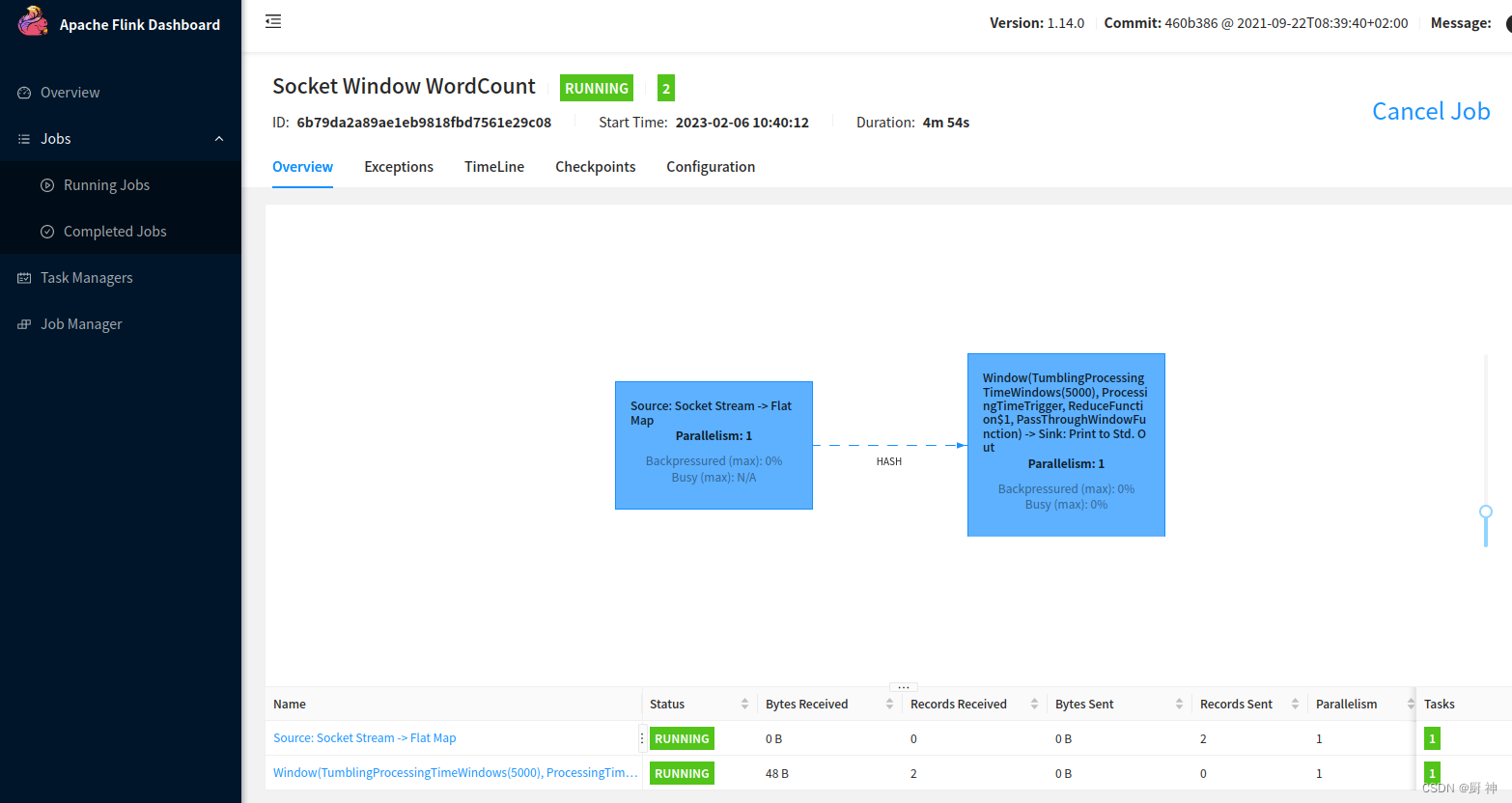The height and width of the screenshot is (803, 1512).
Task: Sort table by Bytes Sent arrows
Action: pos(1179,704)
